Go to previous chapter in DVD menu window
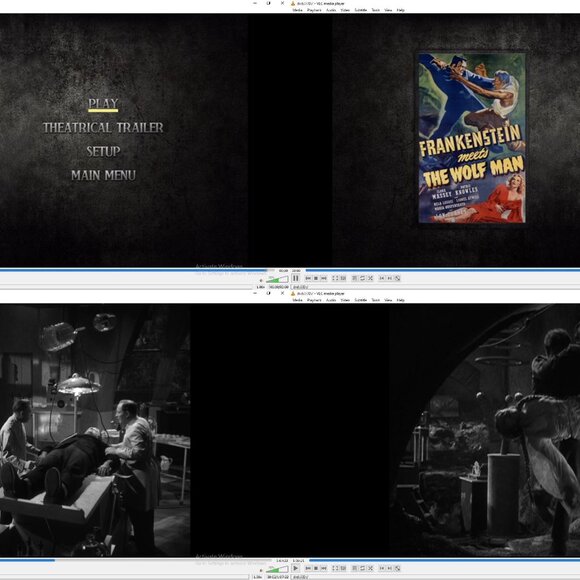 coord(382,278)
